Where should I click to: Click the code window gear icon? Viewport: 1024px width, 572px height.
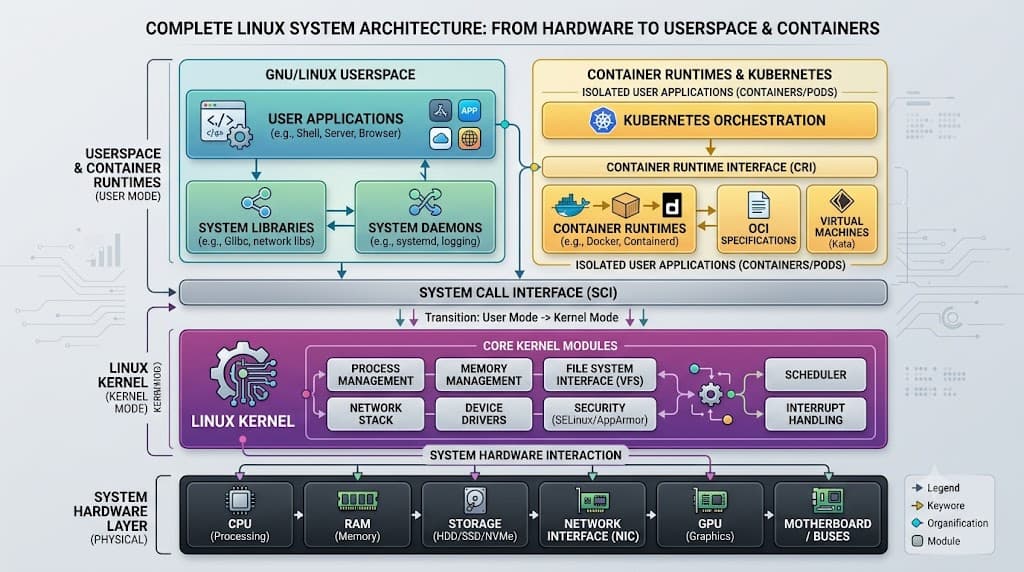(227, 123)
